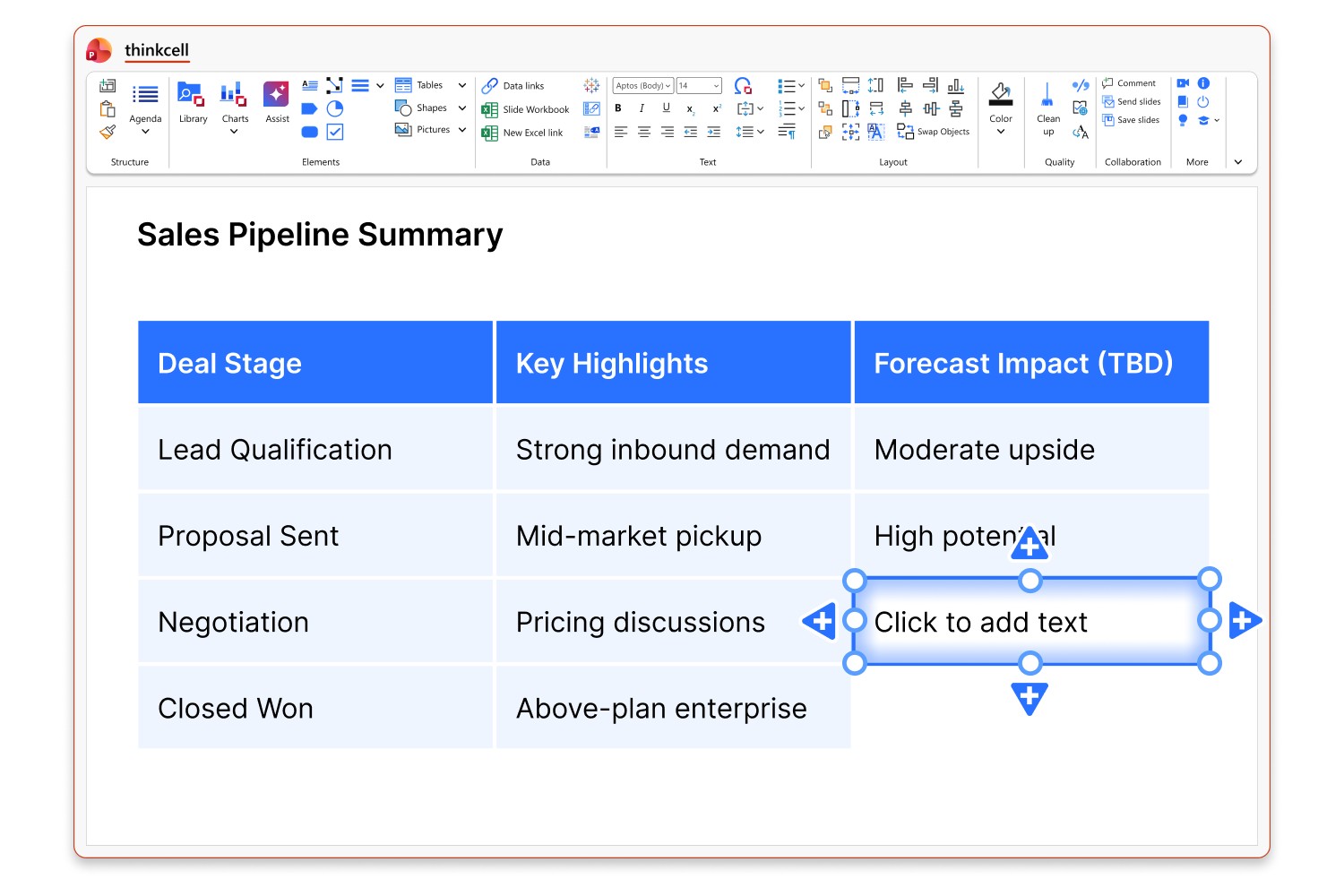Toggle bold text formatting
This screenshot has height=896, width=1344.
[x=618, y=108]
